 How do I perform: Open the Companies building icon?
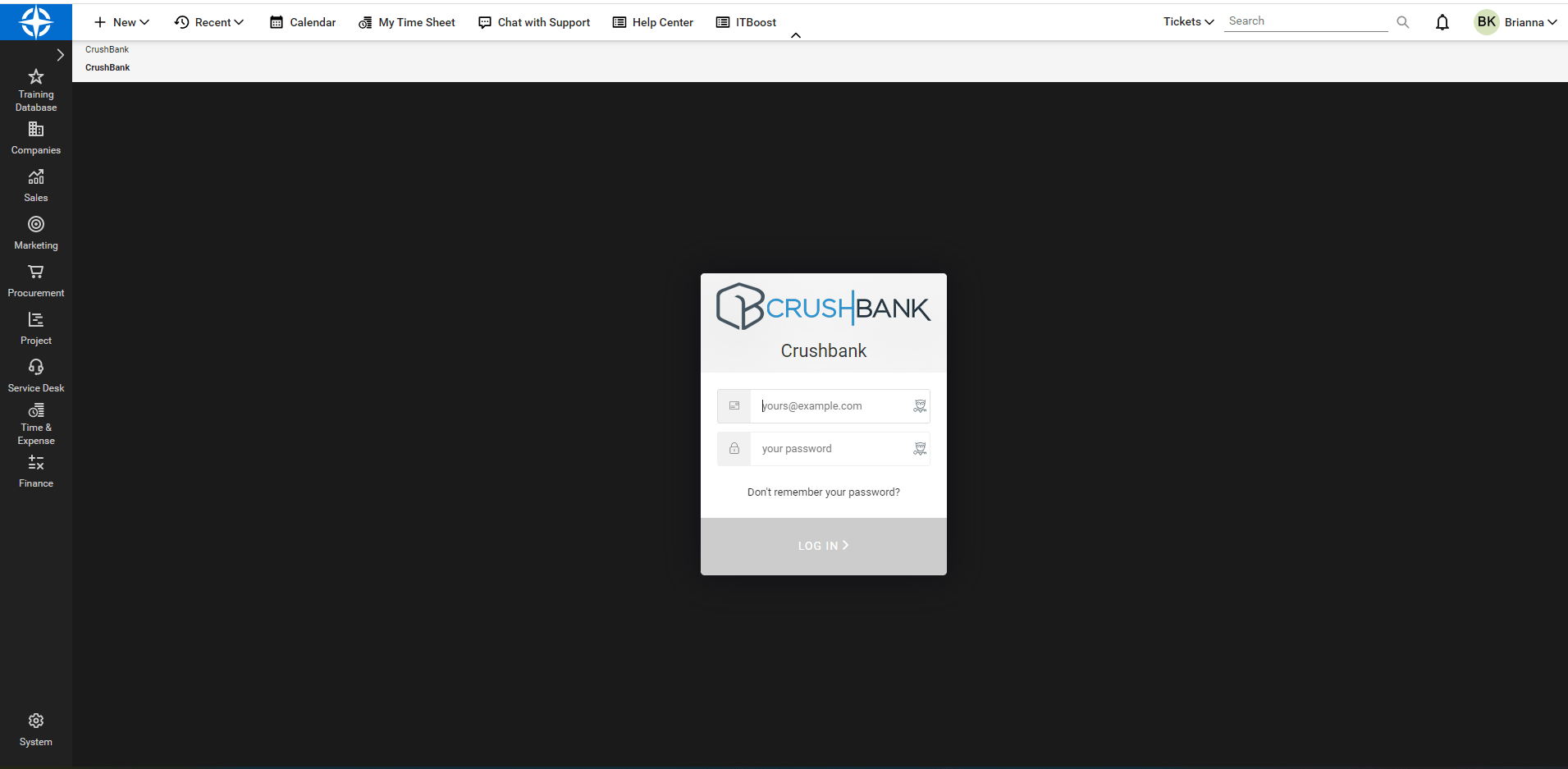click(36, 130)
